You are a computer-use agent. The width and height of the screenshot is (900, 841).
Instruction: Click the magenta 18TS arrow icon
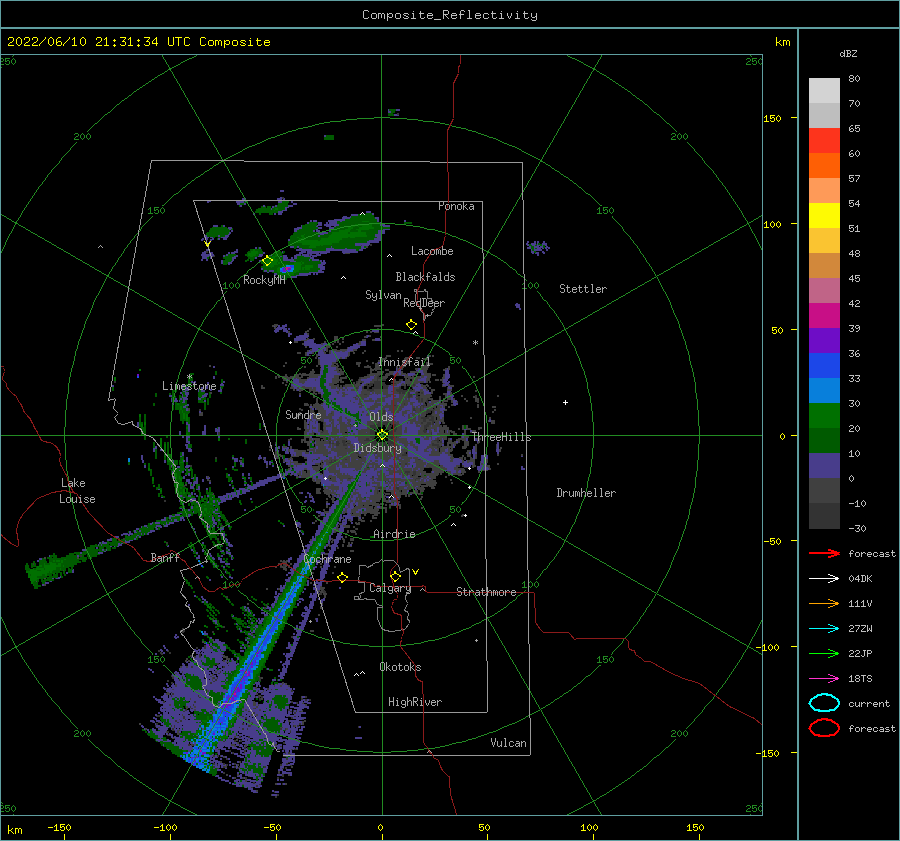824,679
